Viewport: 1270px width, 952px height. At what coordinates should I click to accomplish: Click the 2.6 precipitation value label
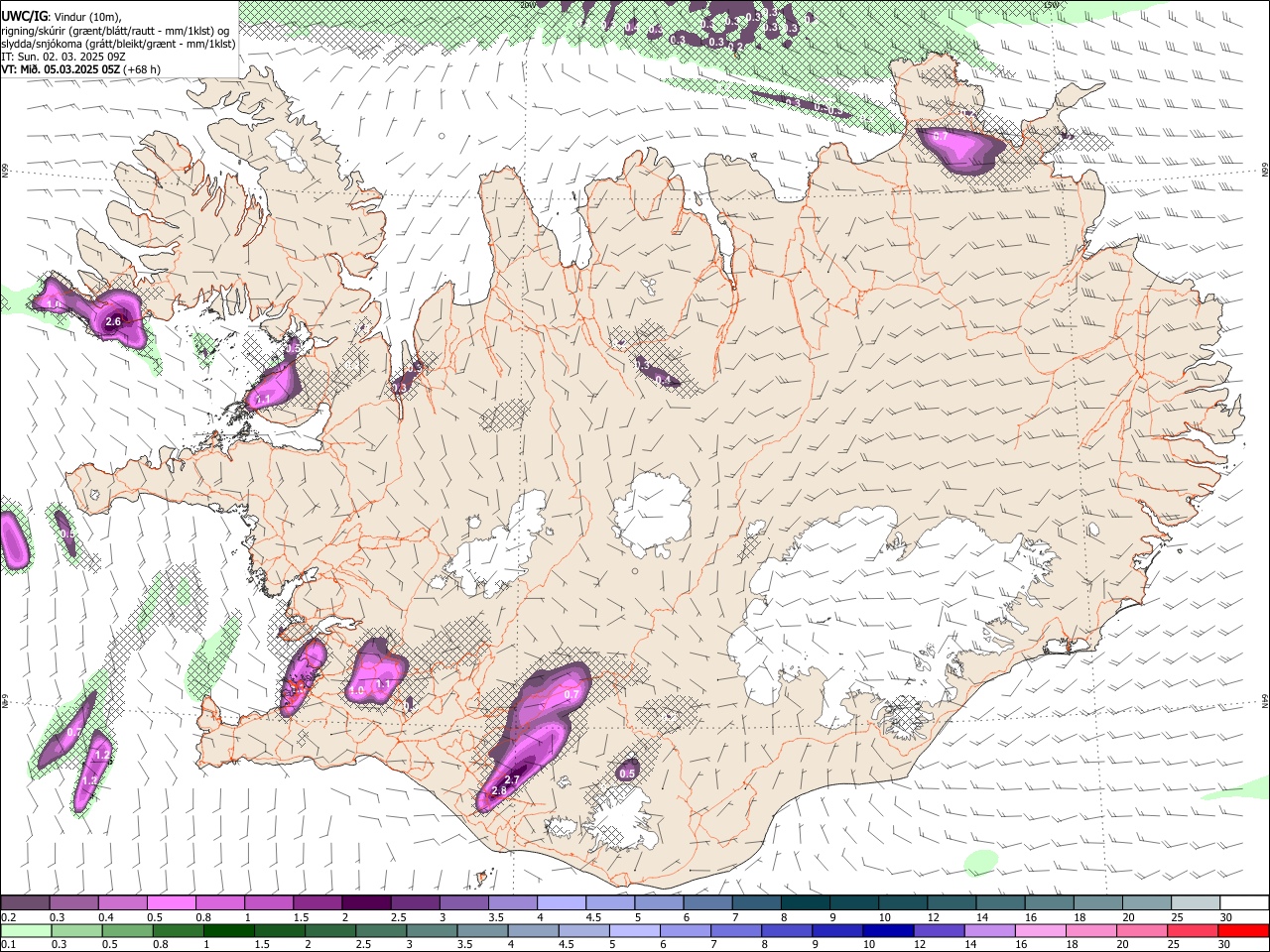click(x=113, y=321)
